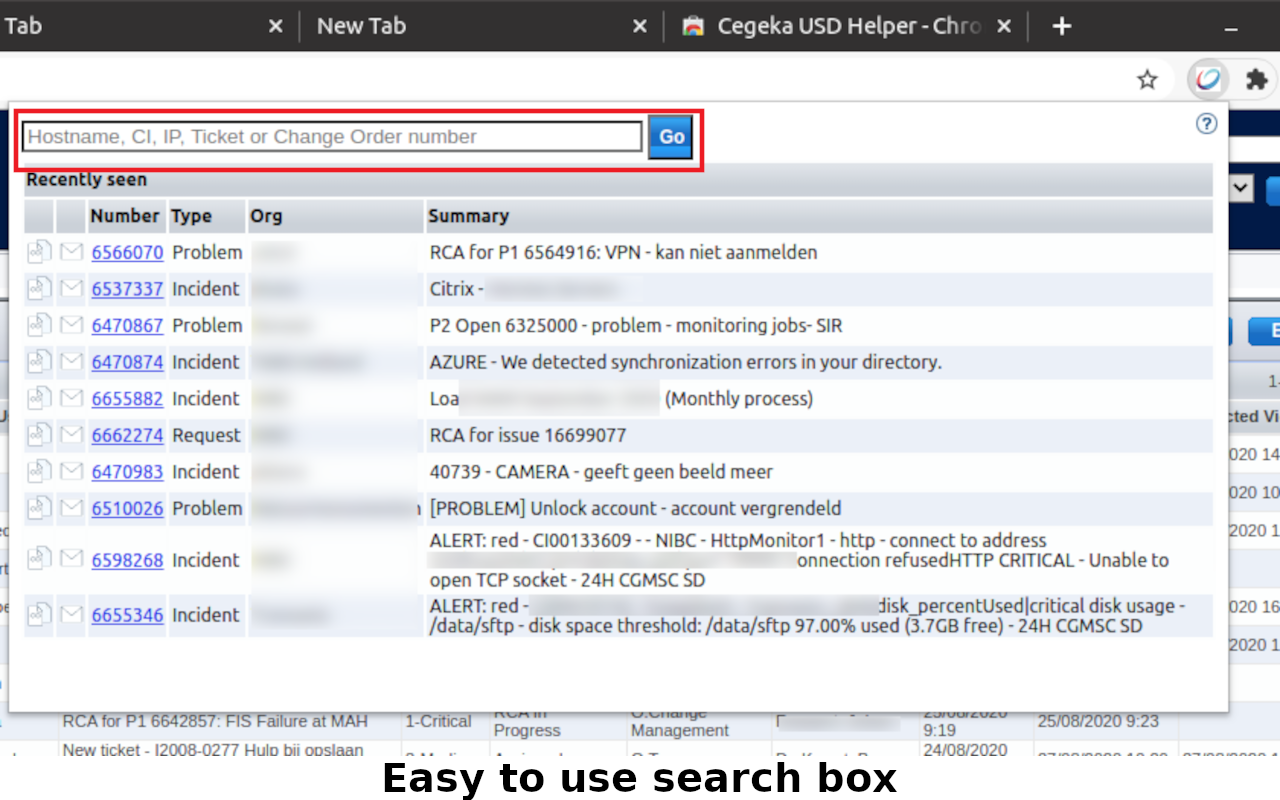Screen dimensions: 1280x800
Task: Open ticket link 6662274
Action: (127, 436)
